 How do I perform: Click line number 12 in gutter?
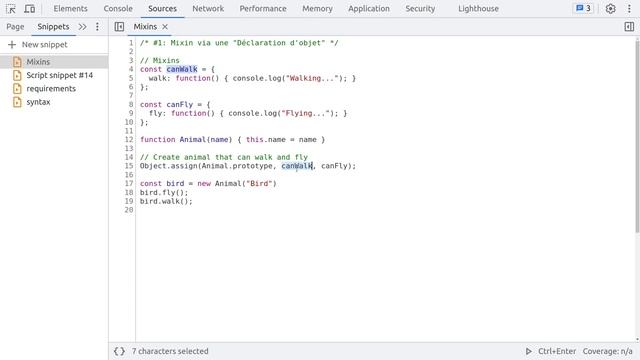coord(129,140)
